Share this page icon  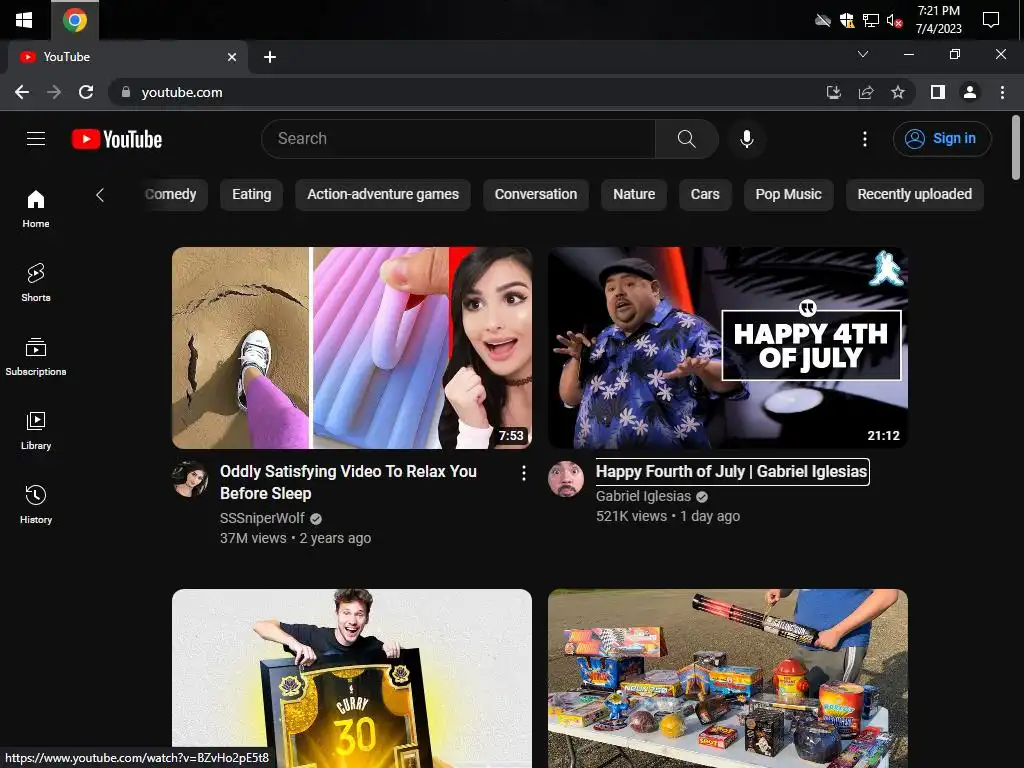[x=866, y=92]
